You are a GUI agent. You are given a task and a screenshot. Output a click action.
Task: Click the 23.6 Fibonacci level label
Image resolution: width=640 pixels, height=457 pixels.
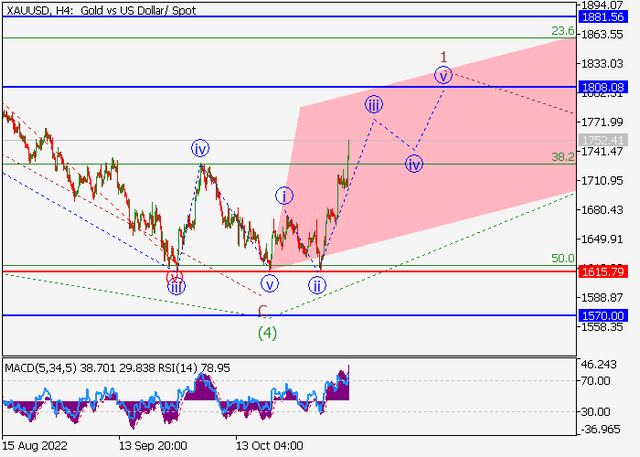(563, 31)
